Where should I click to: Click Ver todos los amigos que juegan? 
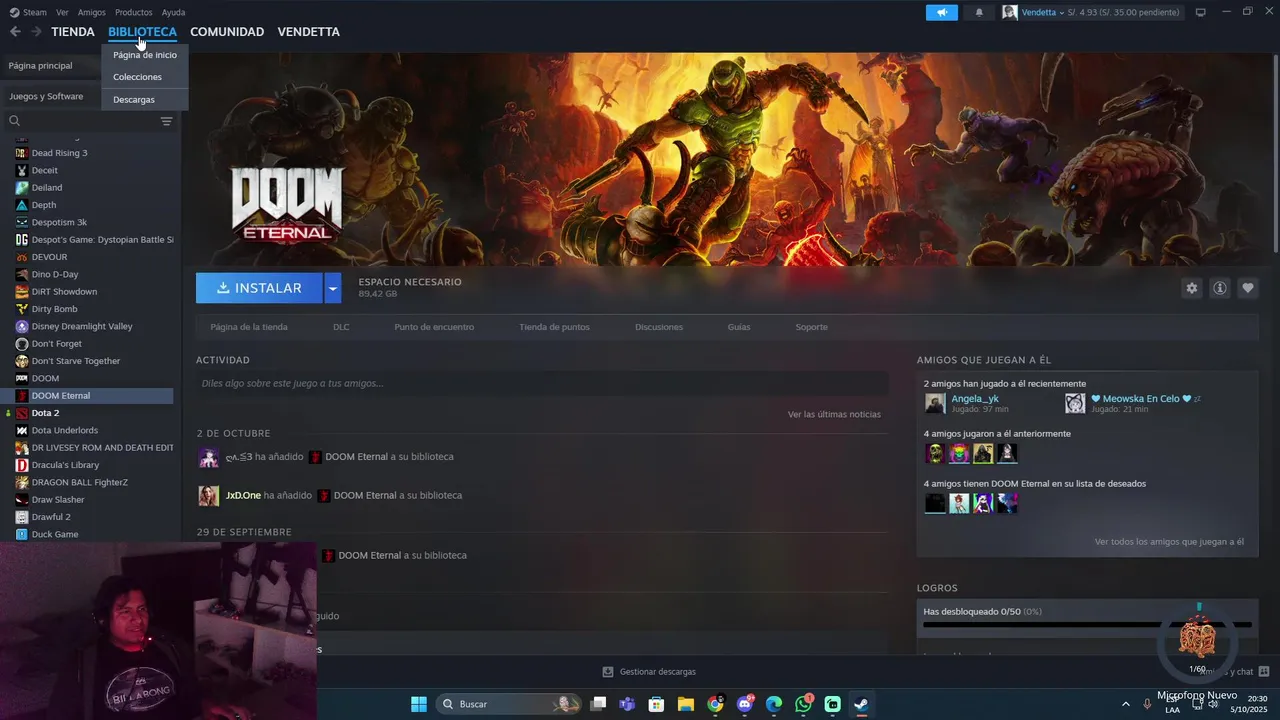(1169, 542)
